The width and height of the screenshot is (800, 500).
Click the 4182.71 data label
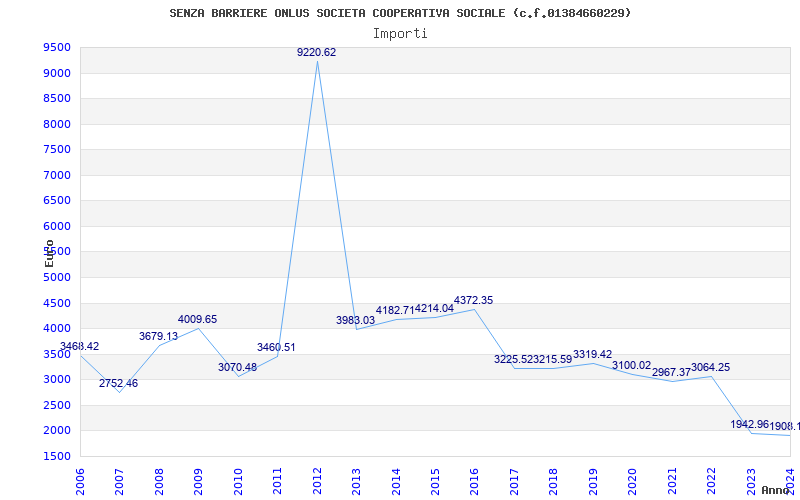click(395, 311)
